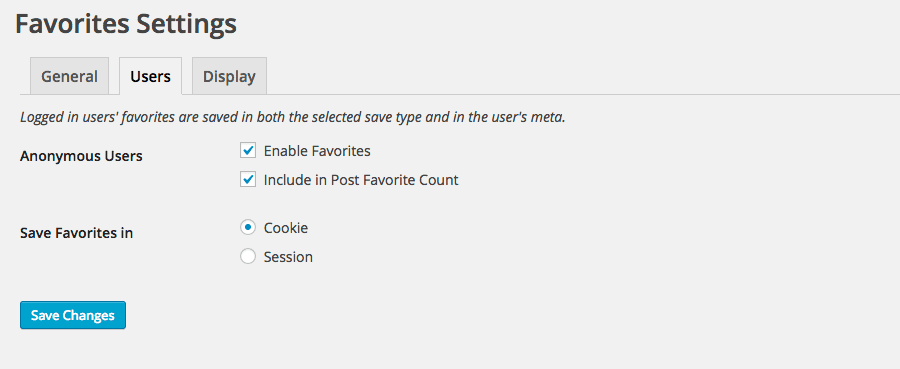The image size is (900, 369).
Task: Select the Users tab
Action: coord(150,76)
